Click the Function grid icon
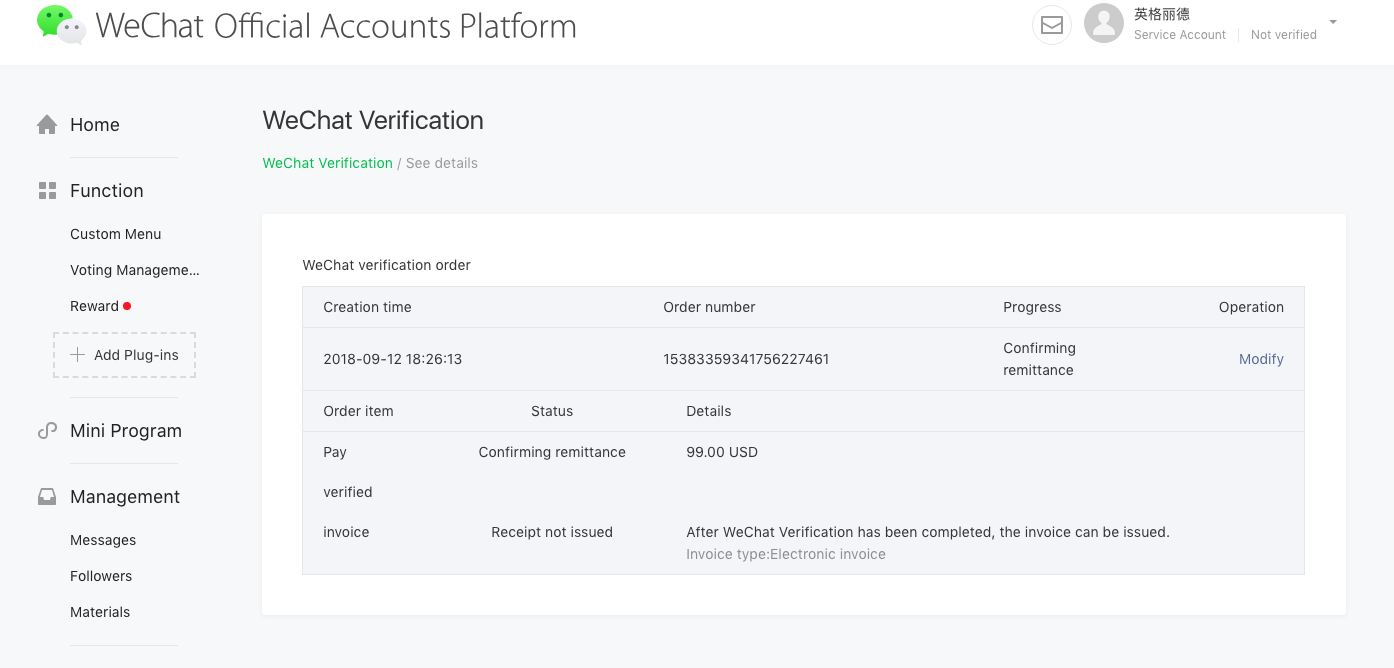 (47, 191)
